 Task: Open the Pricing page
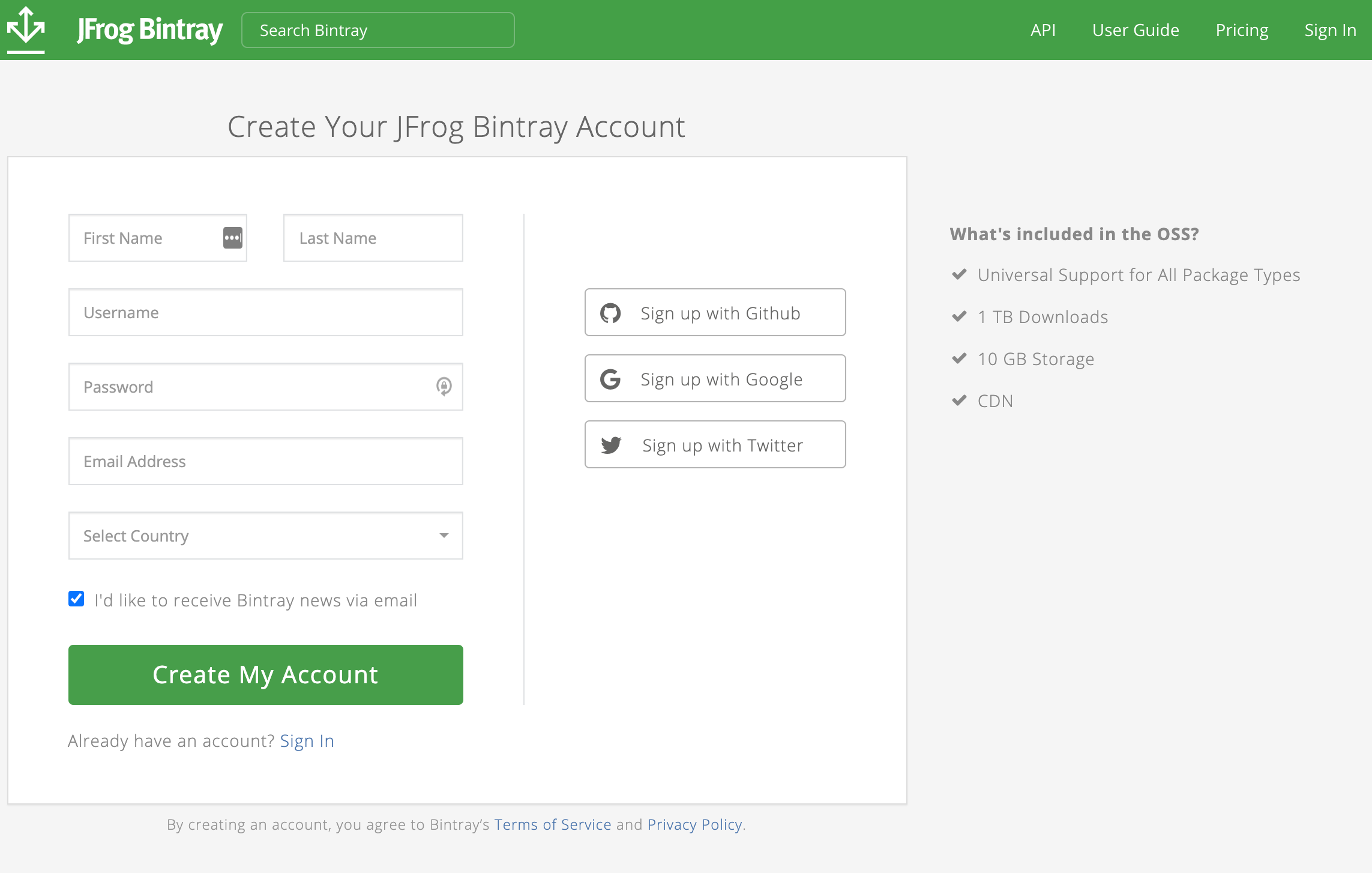coord(1241,29)
